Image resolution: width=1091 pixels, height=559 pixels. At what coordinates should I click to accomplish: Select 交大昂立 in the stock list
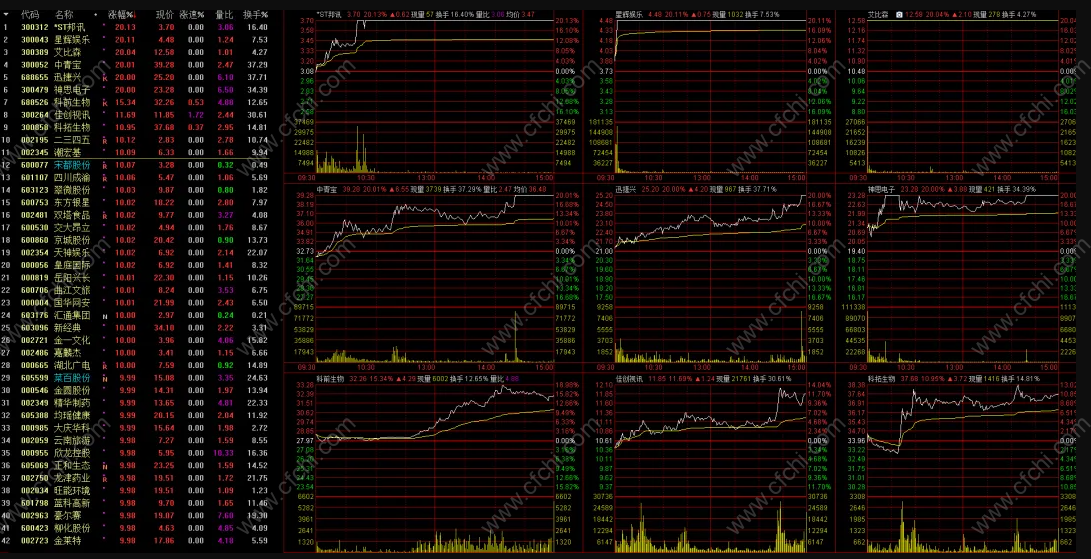coord(72,228)
